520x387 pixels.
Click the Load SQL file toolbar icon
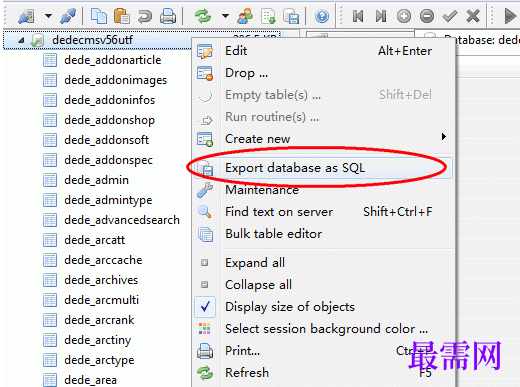pyautogui.click(x=268, y=16)
